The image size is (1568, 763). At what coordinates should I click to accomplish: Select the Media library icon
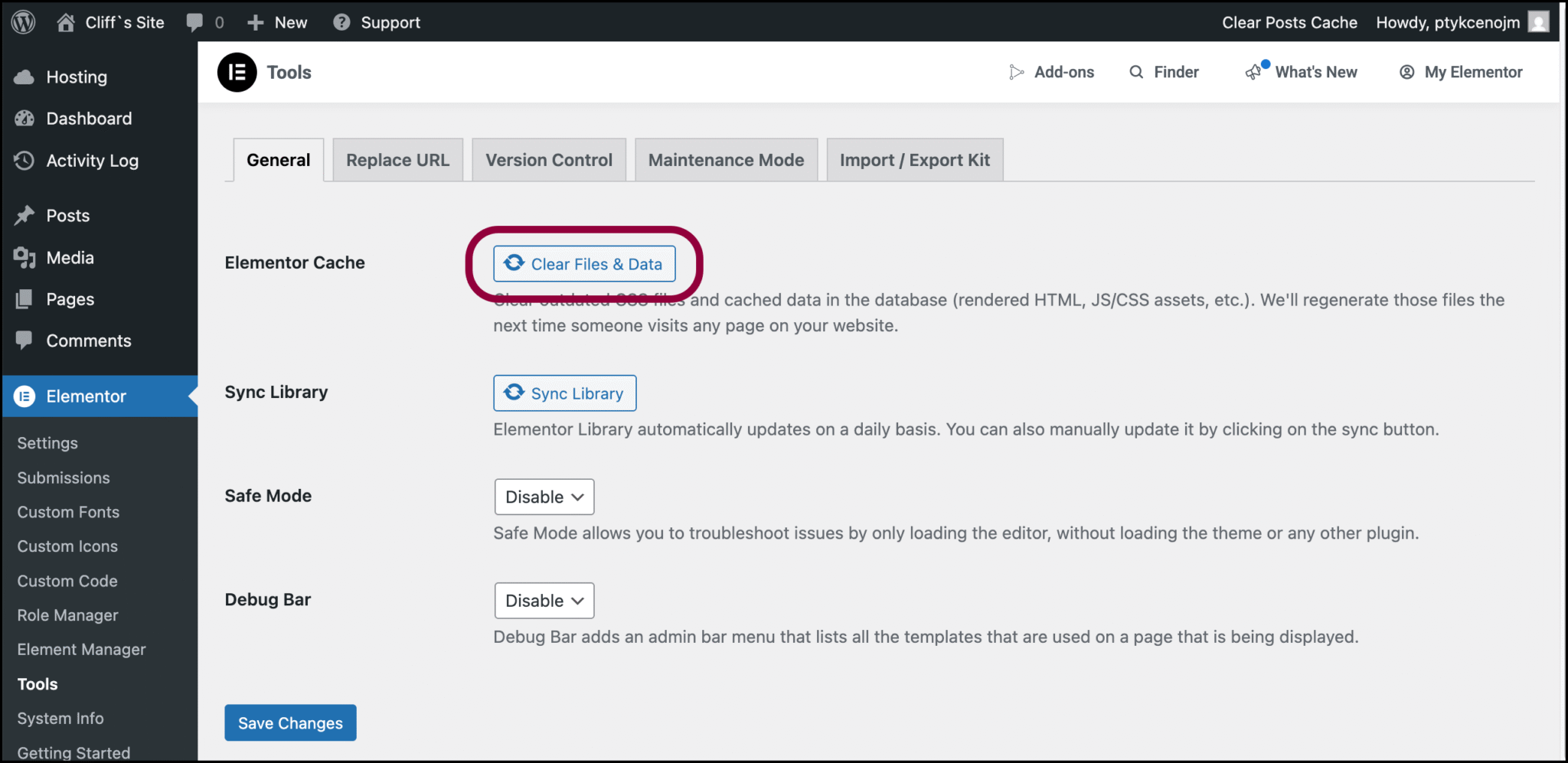(x=25, y=258)
